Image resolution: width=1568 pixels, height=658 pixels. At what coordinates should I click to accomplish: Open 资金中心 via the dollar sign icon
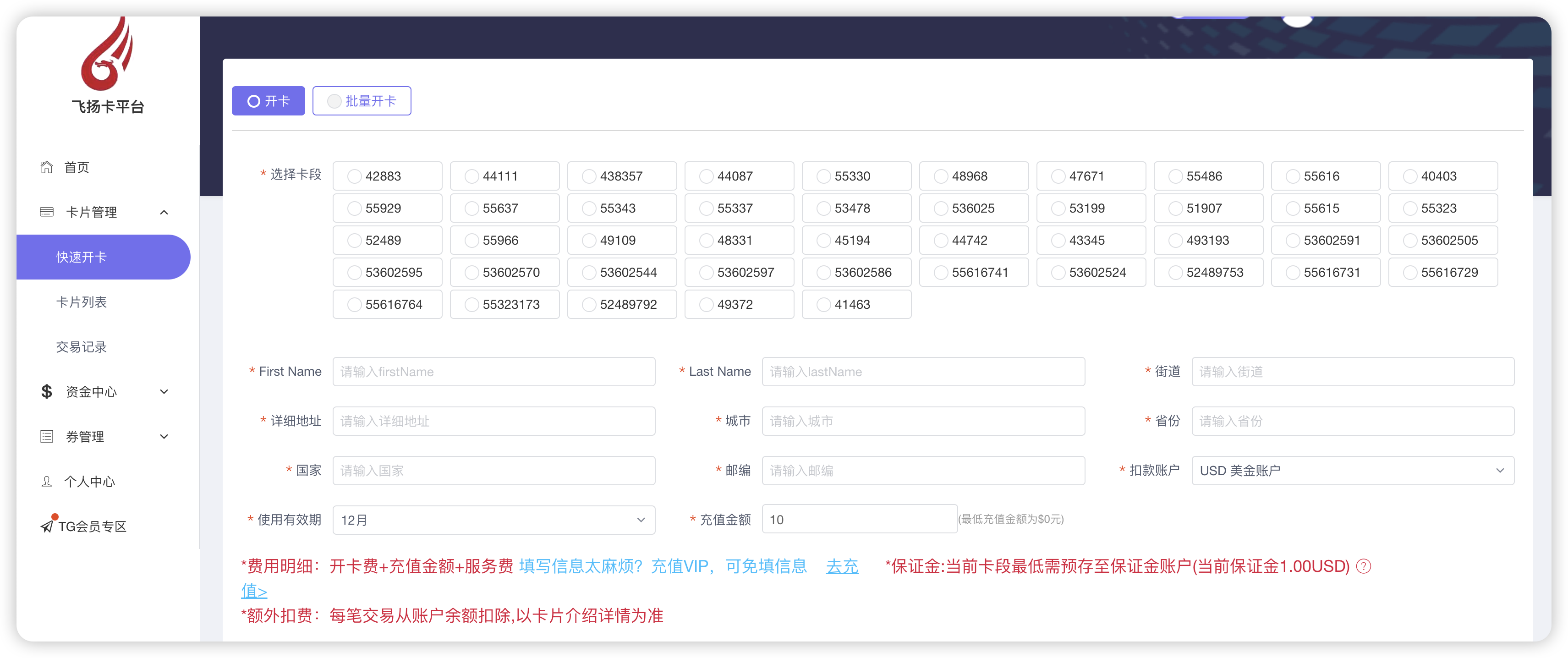pos(47,391)
